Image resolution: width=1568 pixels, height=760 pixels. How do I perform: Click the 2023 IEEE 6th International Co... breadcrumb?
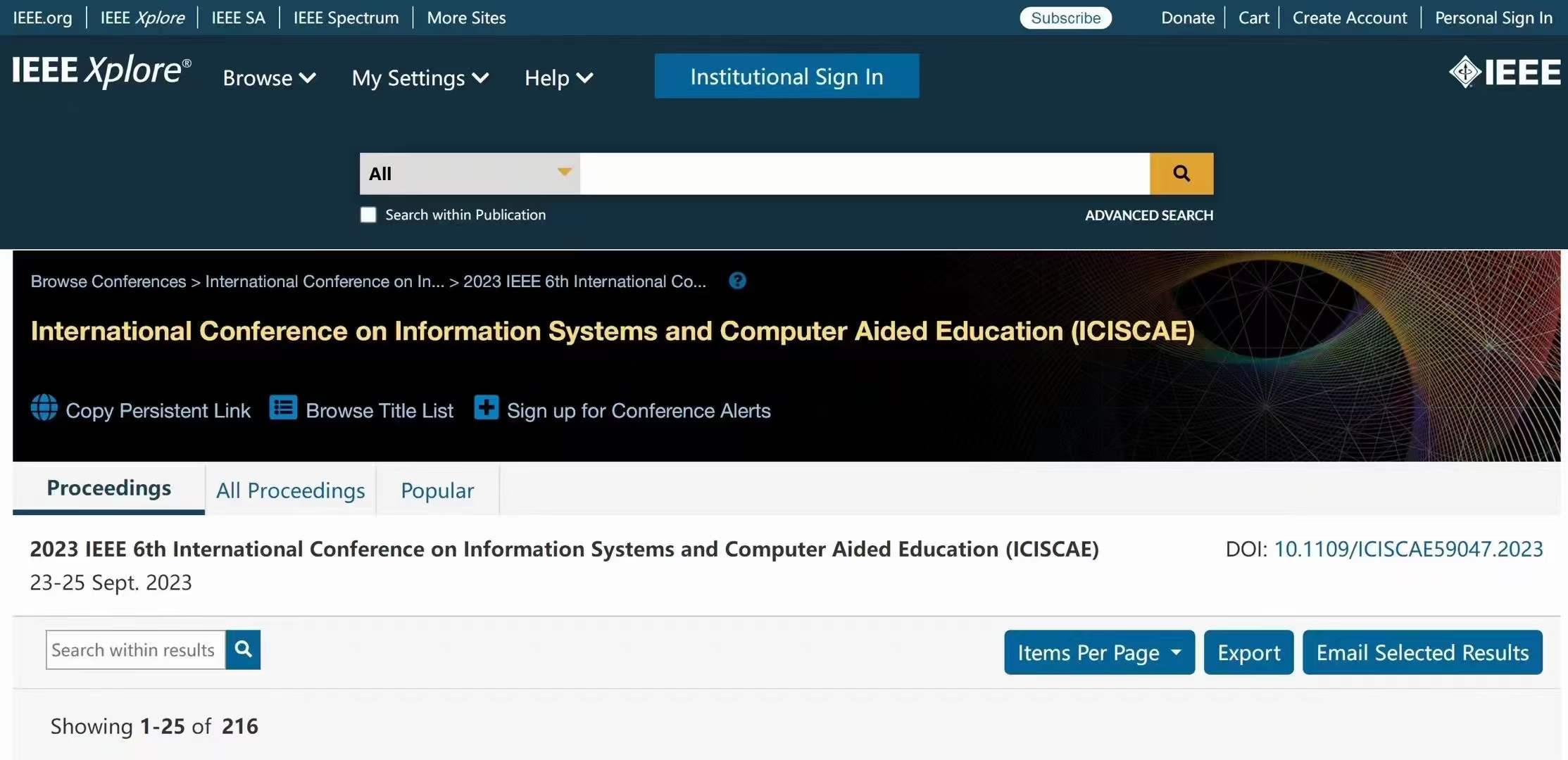(584, 281)
